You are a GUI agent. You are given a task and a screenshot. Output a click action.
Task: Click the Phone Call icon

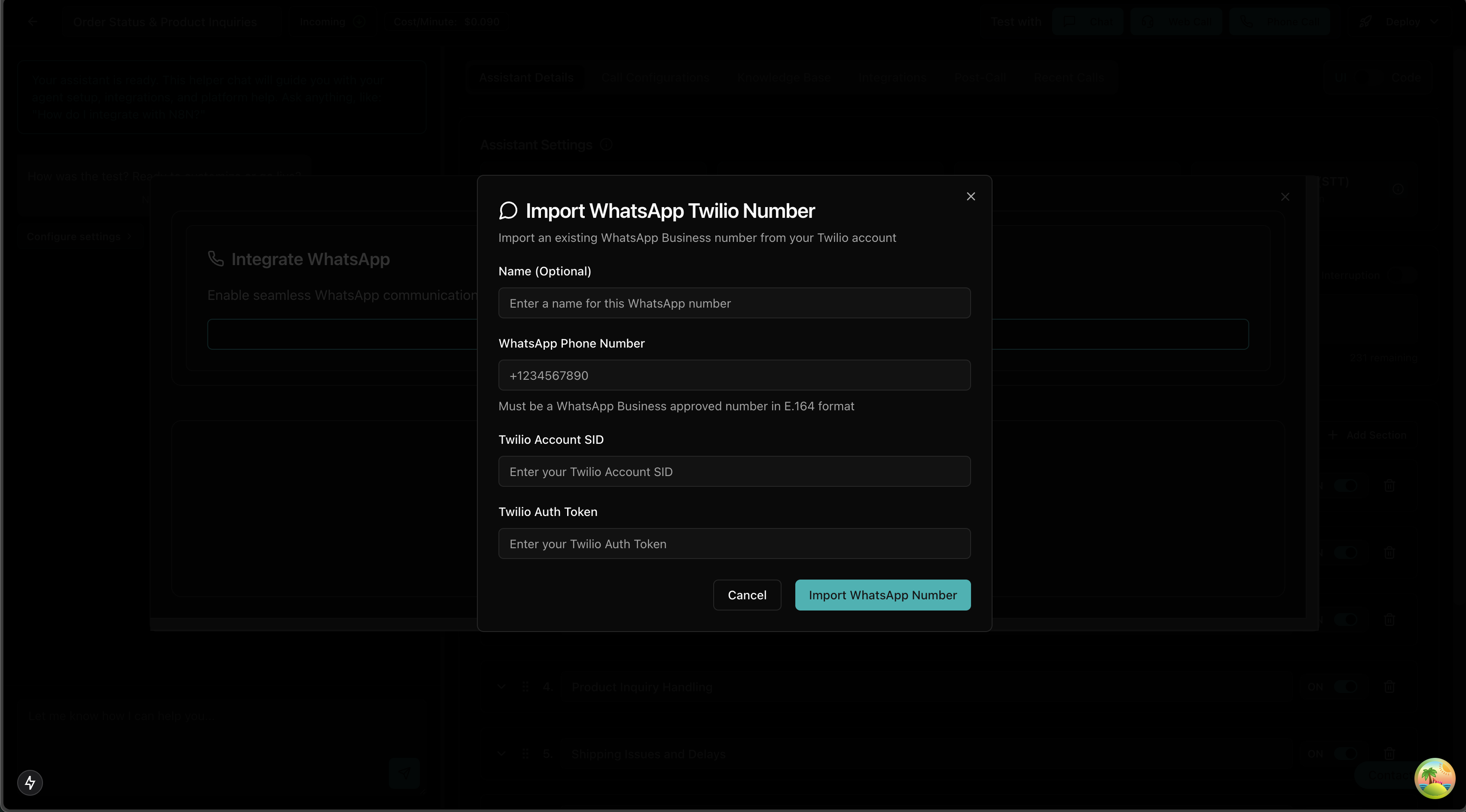pos(1246,21)
